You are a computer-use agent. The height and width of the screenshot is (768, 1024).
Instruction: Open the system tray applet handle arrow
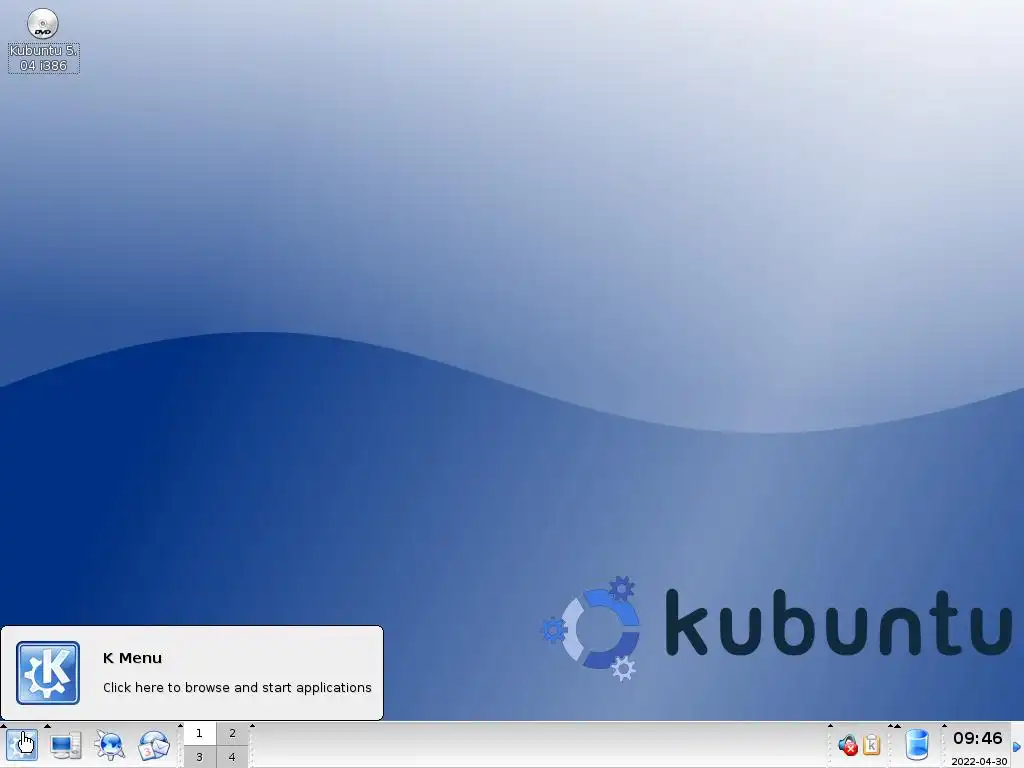point(831,726)
